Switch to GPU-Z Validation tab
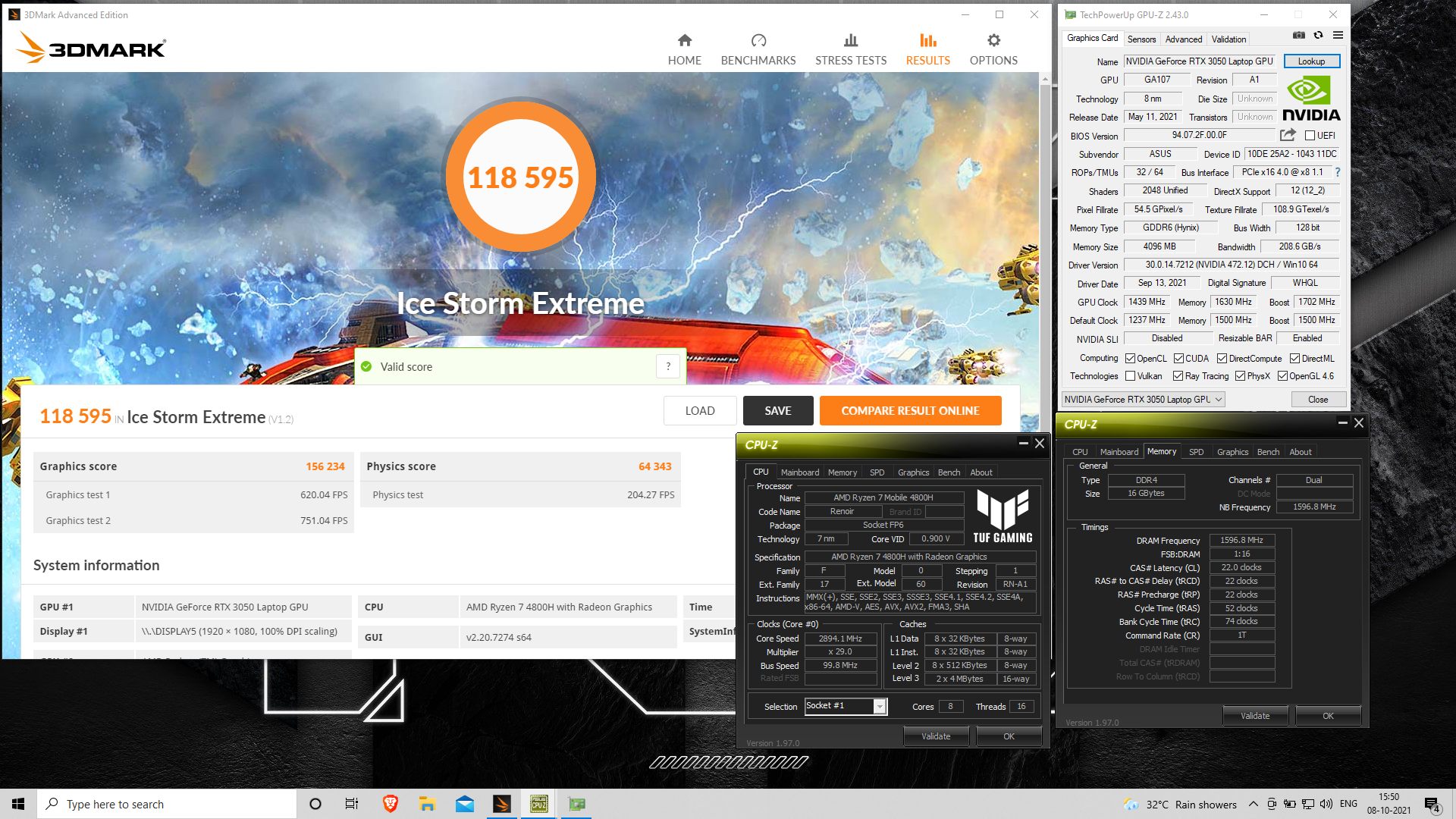The image size is (1456, 819). pos(1228,39)
